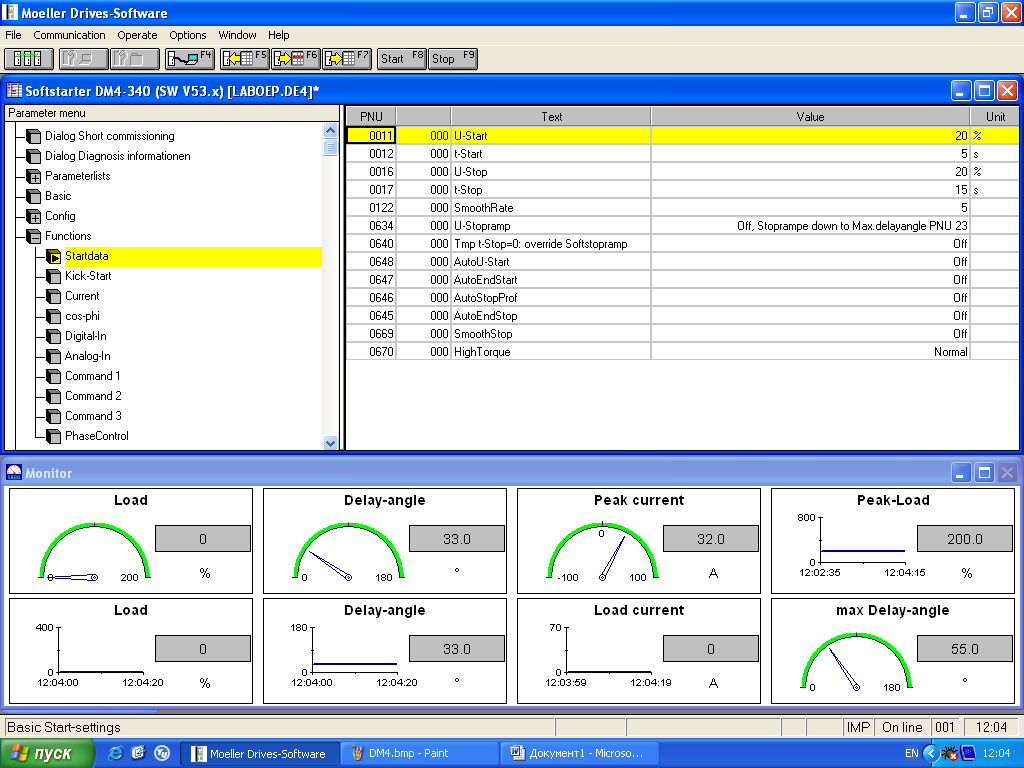Select the SmoothRate parameter row
This screenshot has height=768, width=1024.
[682, 208]
